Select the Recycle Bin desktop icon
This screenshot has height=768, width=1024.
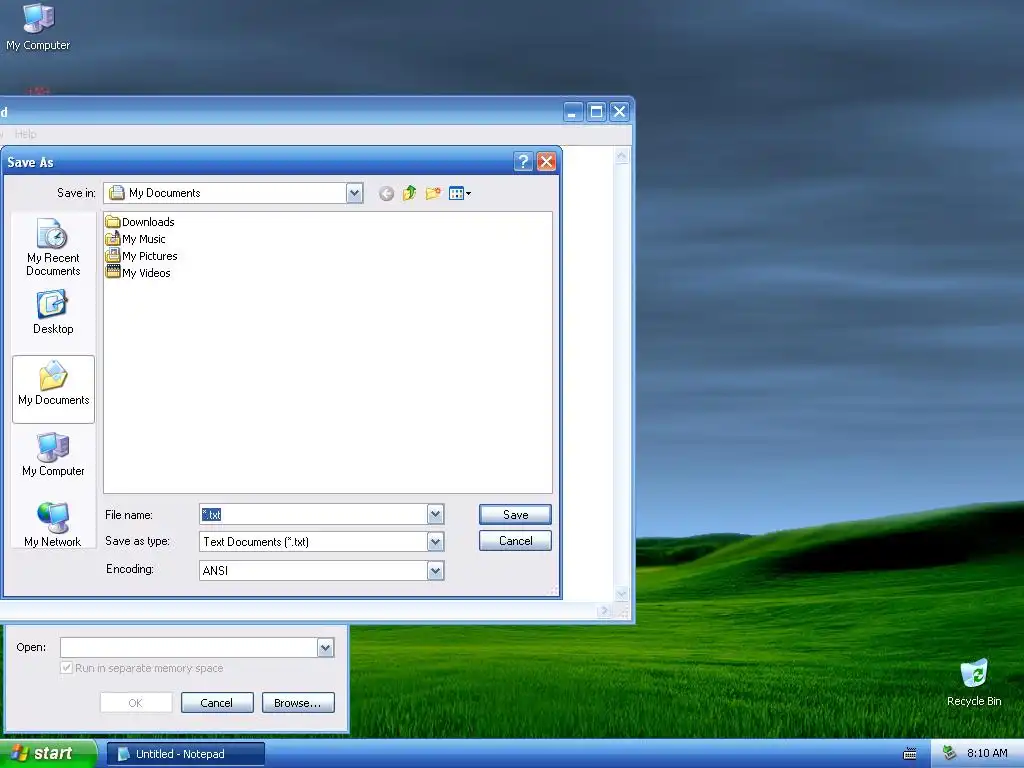974,682
